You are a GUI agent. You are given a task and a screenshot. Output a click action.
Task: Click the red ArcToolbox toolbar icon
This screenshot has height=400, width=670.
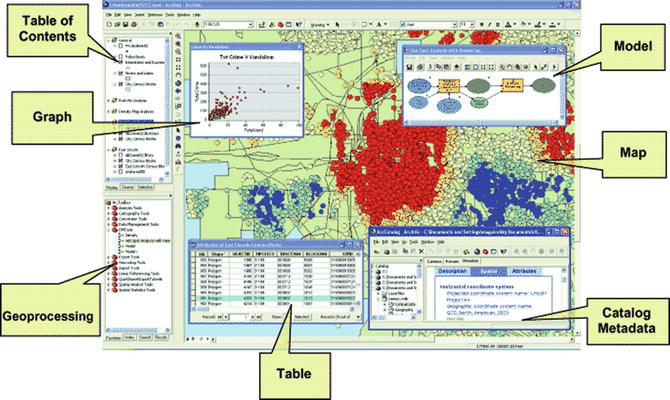pyautogui.click(x=280, y=25)
